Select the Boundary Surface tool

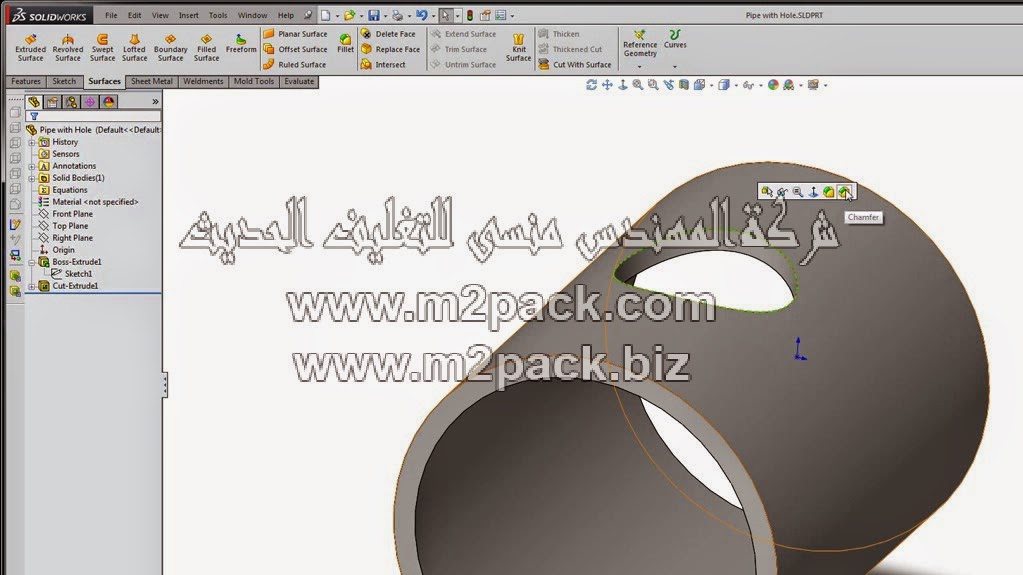pyautogui.click(x=170, y=48)
